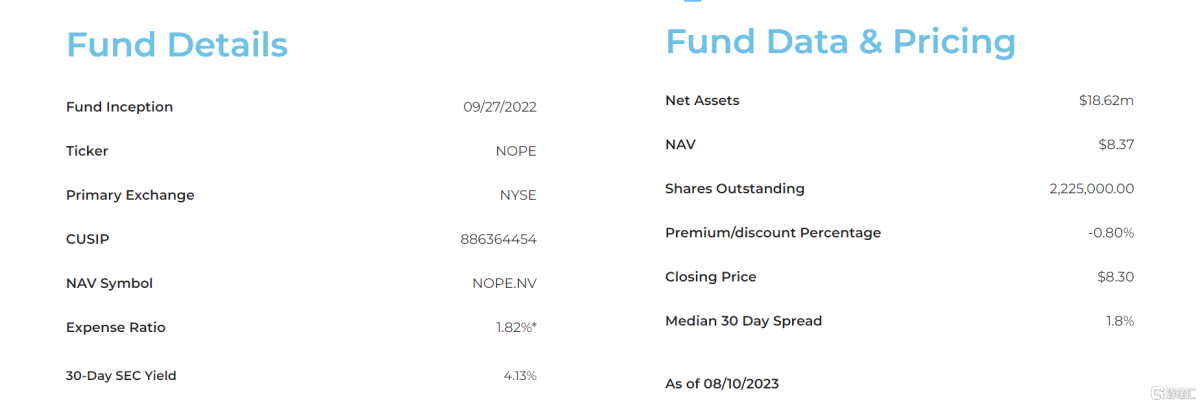
Task: Select the Median 30 Day Spread label
Action: [x=743, y=321]
